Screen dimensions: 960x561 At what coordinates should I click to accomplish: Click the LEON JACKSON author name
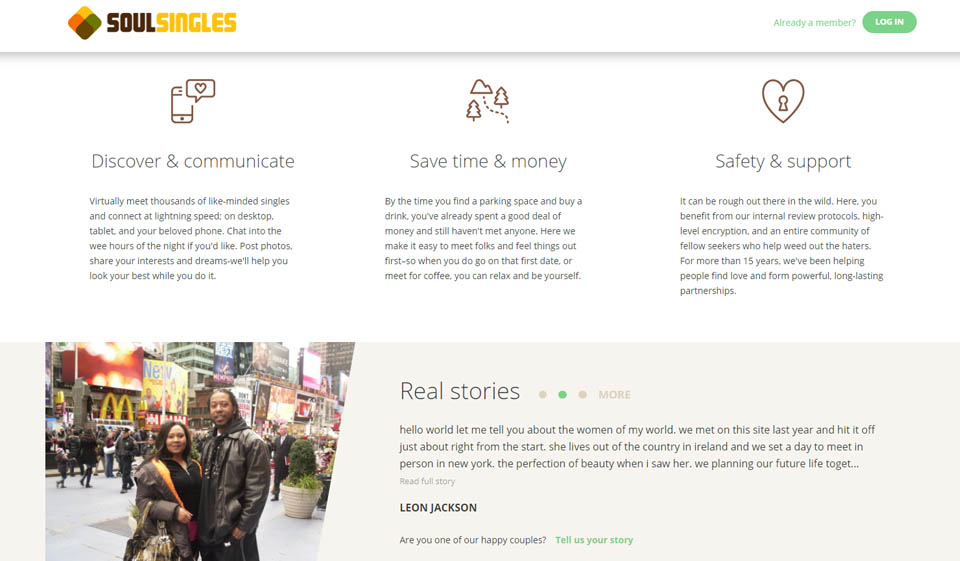(438, 508)
